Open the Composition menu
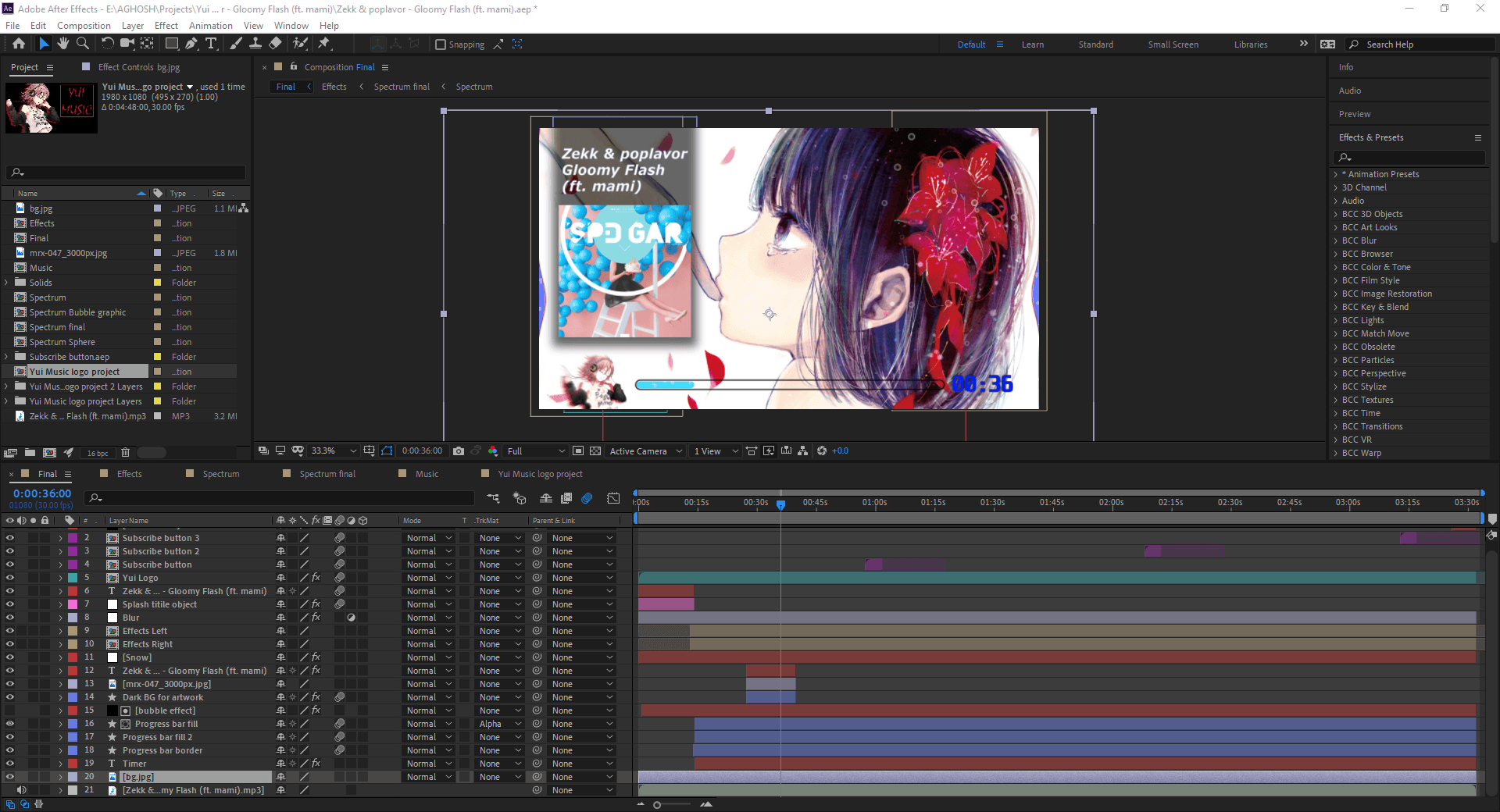The image size is (1500, 812). tap(84, 26)
